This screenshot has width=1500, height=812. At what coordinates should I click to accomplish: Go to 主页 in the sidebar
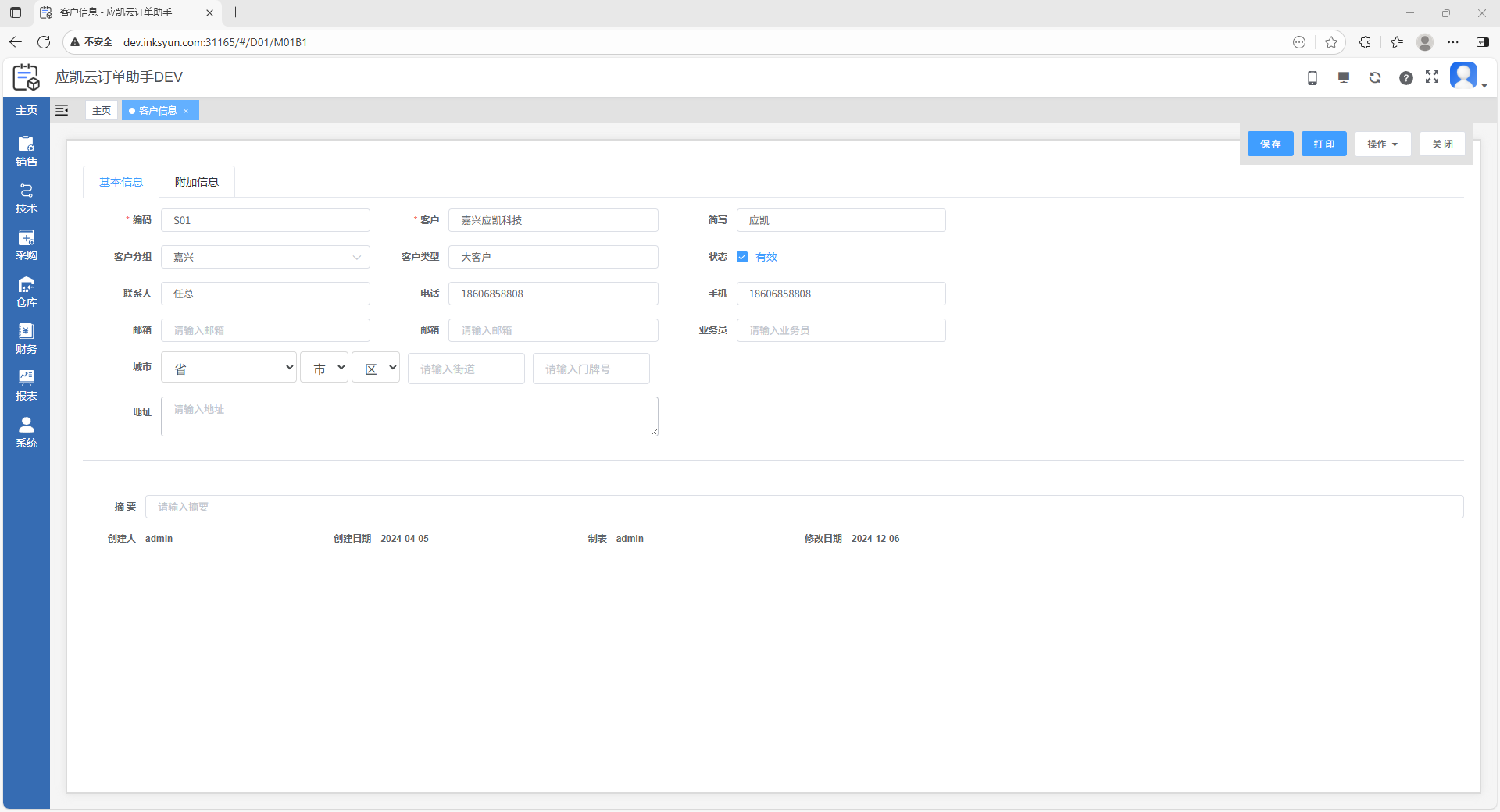tap(27, 110)
